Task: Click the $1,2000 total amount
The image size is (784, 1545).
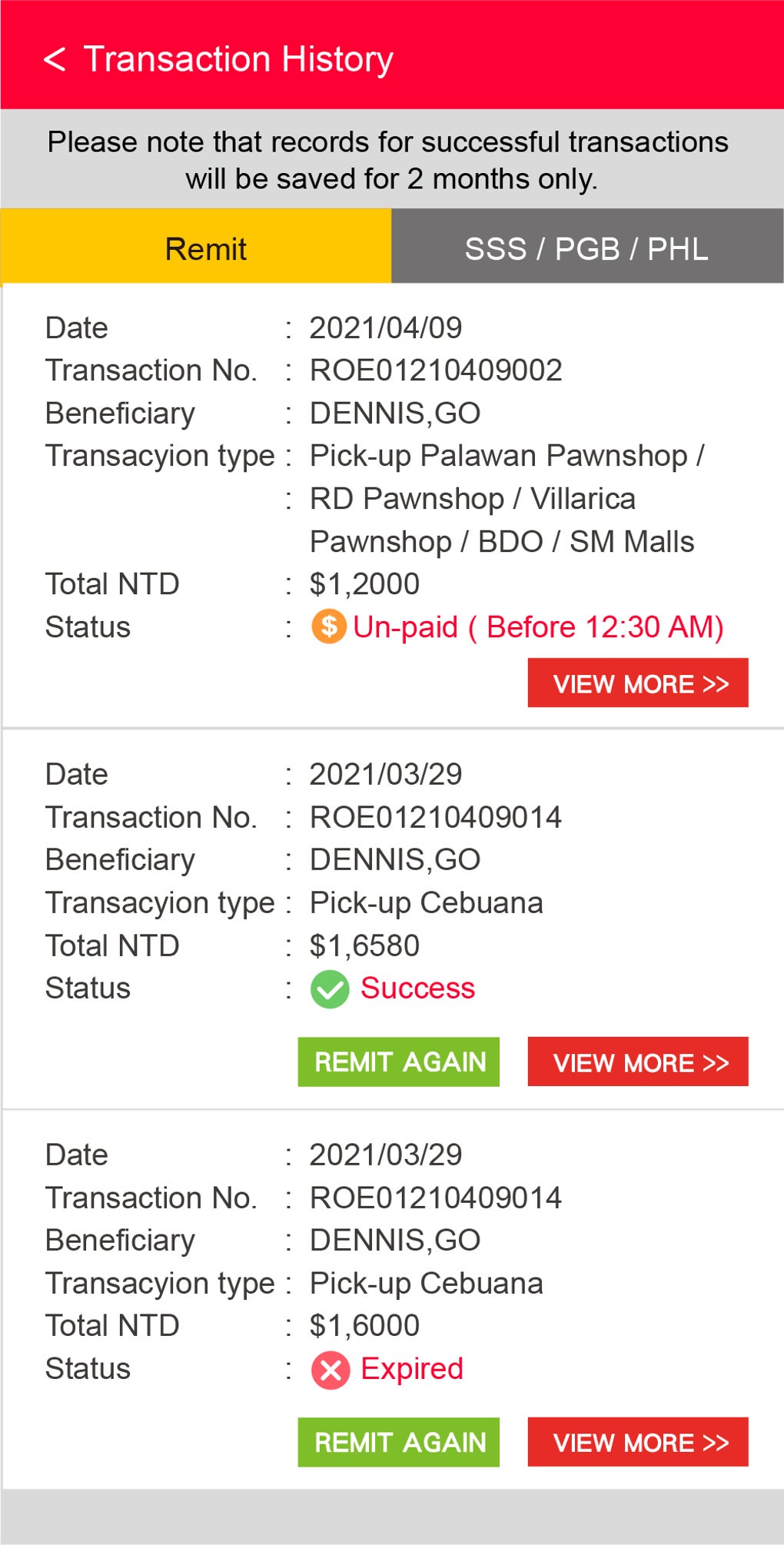Action: pyautogui.click(x=364, y=584)
